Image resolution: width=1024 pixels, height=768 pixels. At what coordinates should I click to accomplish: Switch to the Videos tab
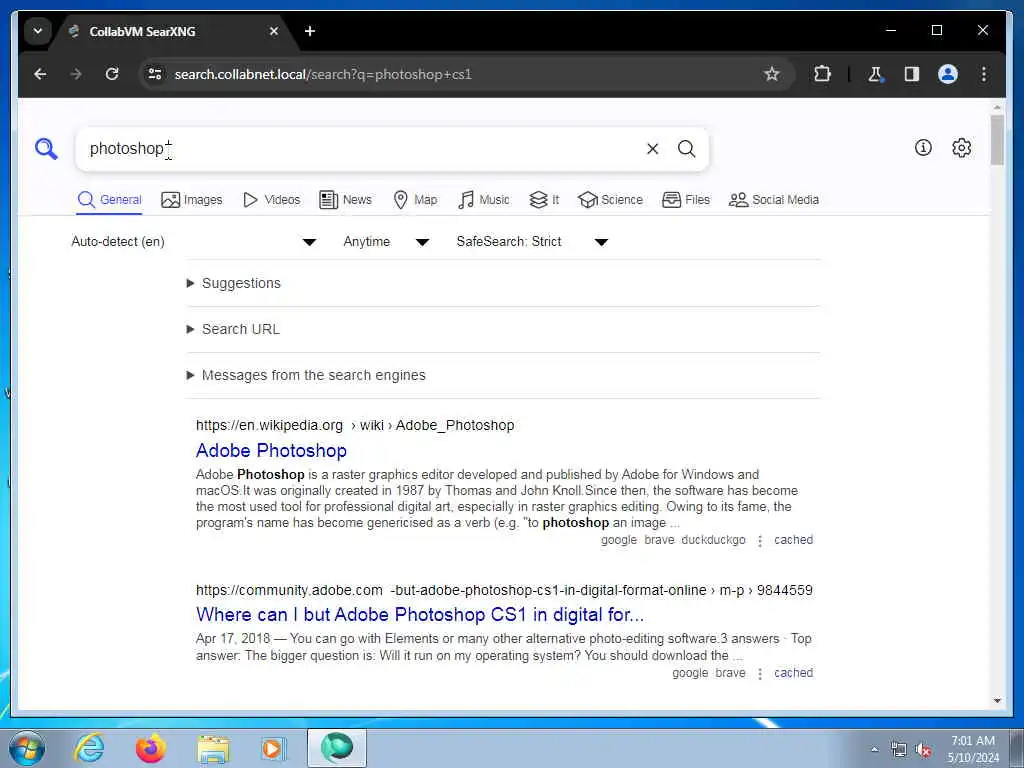(x=271, y=200)
